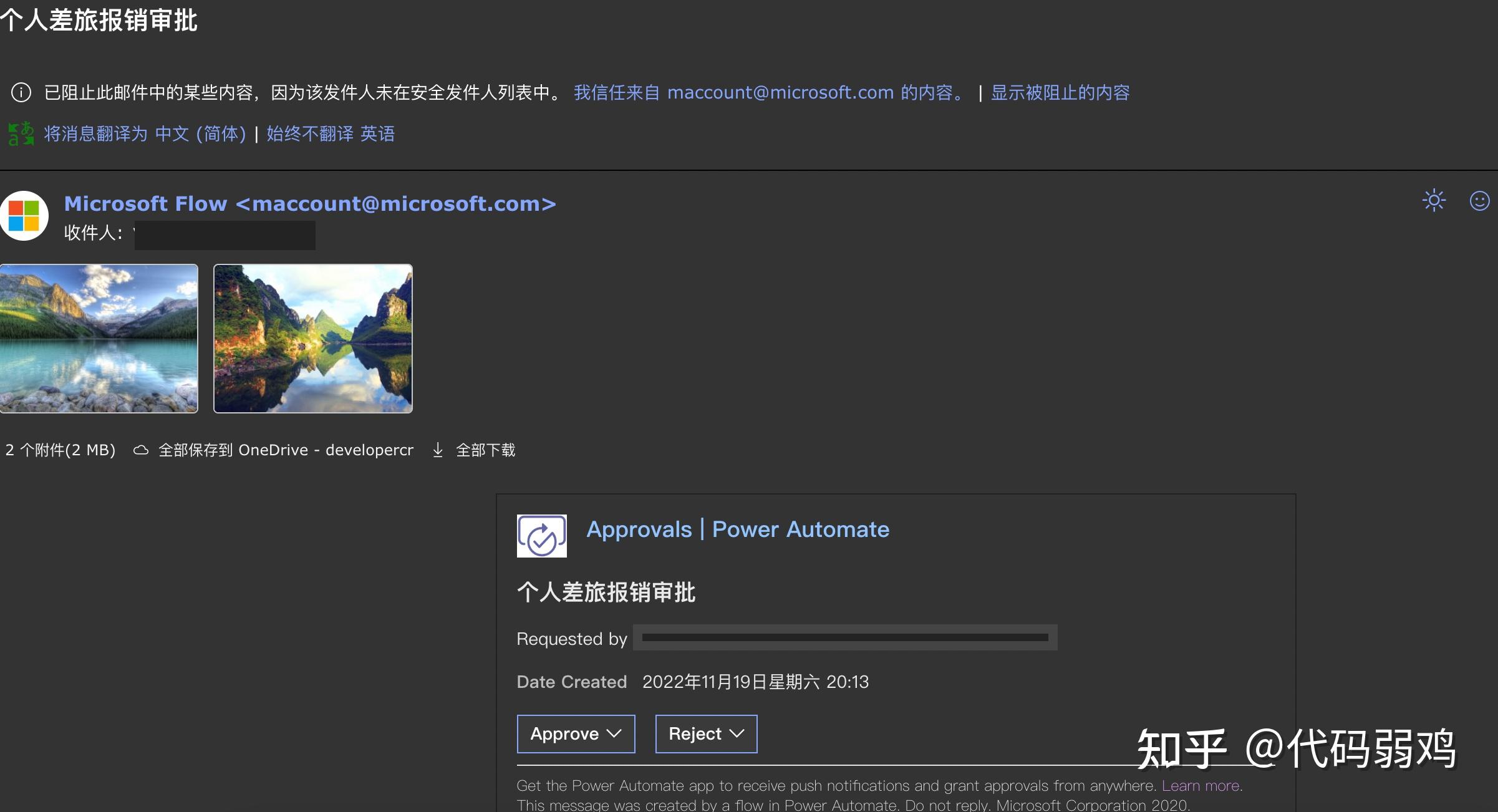Open the Reject dropdown button
This screenshot has width=1498, height=812.
pyautogui.click(x=706, y=734)
